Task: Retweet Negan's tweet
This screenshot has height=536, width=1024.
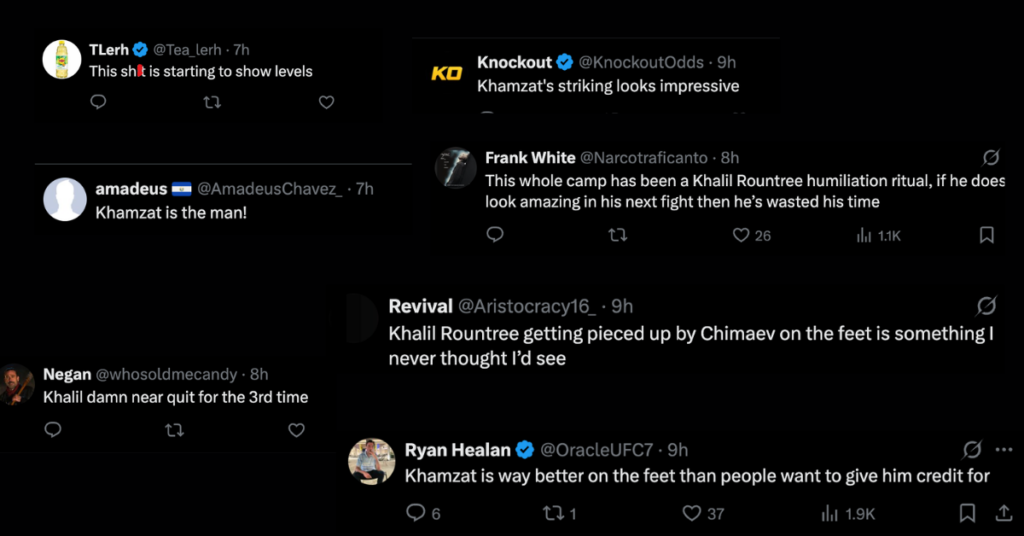Action: click(174, 429)
